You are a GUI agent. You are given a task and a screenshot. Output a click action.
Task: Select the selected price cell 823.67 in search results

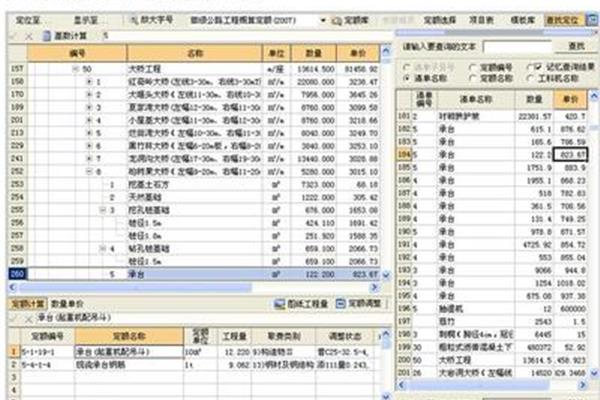click(571, 155)
